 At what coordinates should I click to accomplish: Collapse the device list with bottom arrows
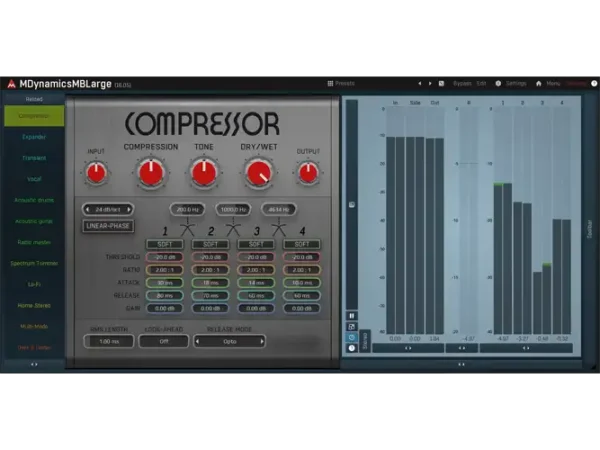click(x=34, y=365)
